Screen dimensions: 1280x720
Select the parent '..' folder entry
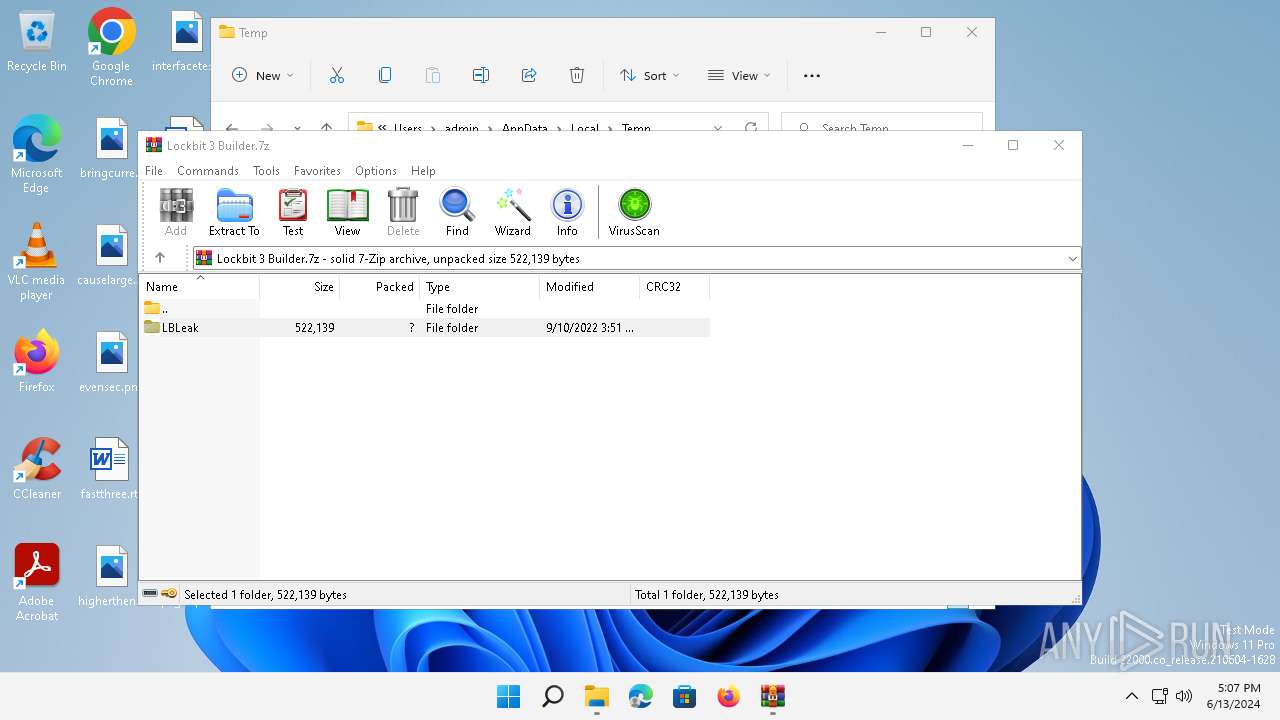426,309
